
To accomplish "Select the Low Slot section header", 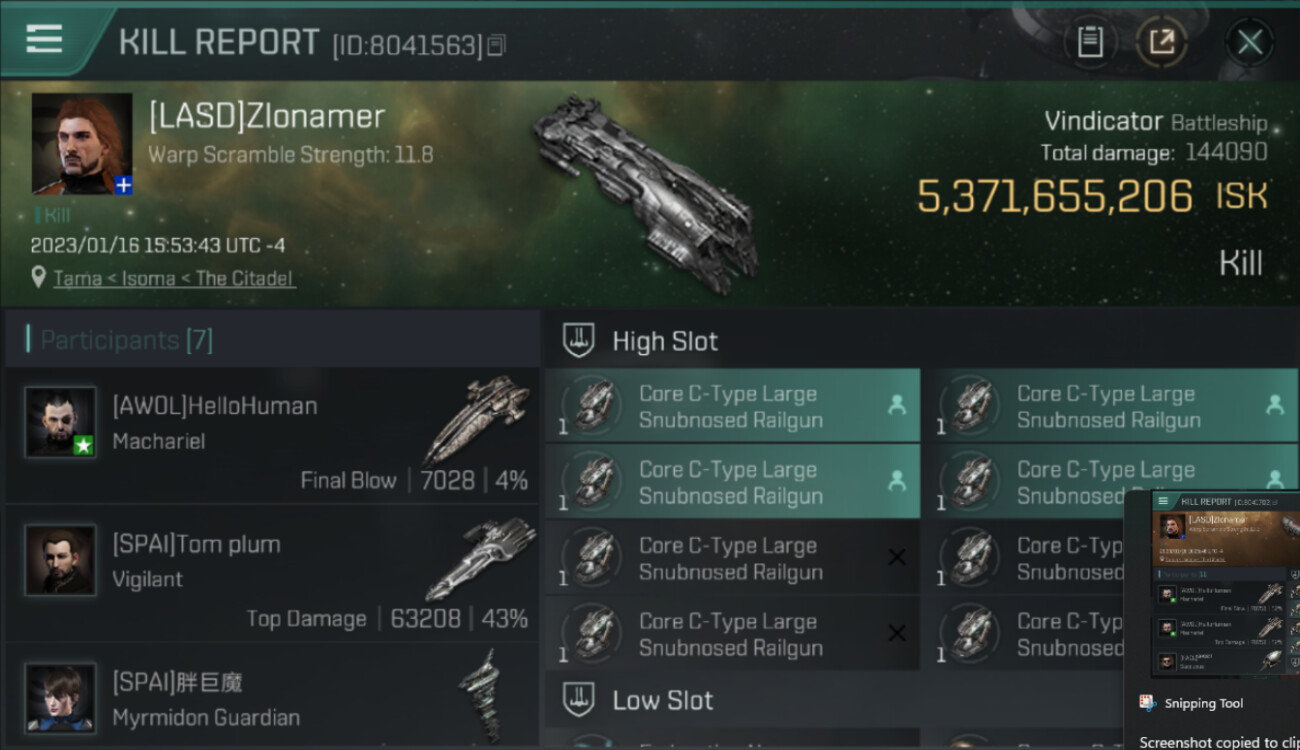I will point(662,700).
